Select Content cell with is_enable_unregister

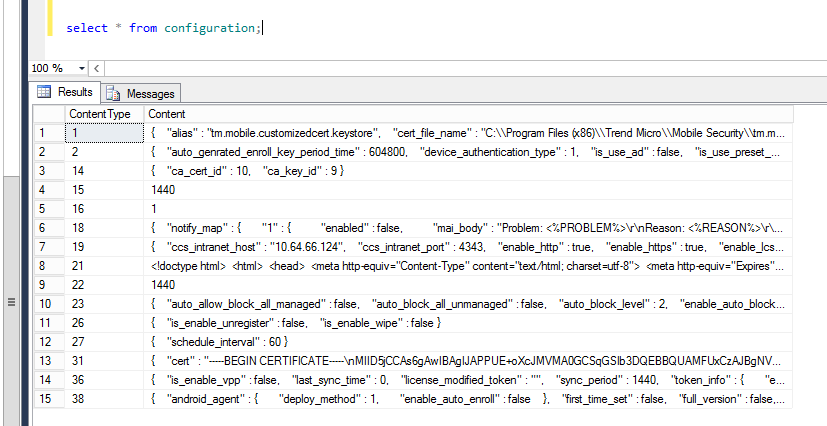click(x=468, y=323)
